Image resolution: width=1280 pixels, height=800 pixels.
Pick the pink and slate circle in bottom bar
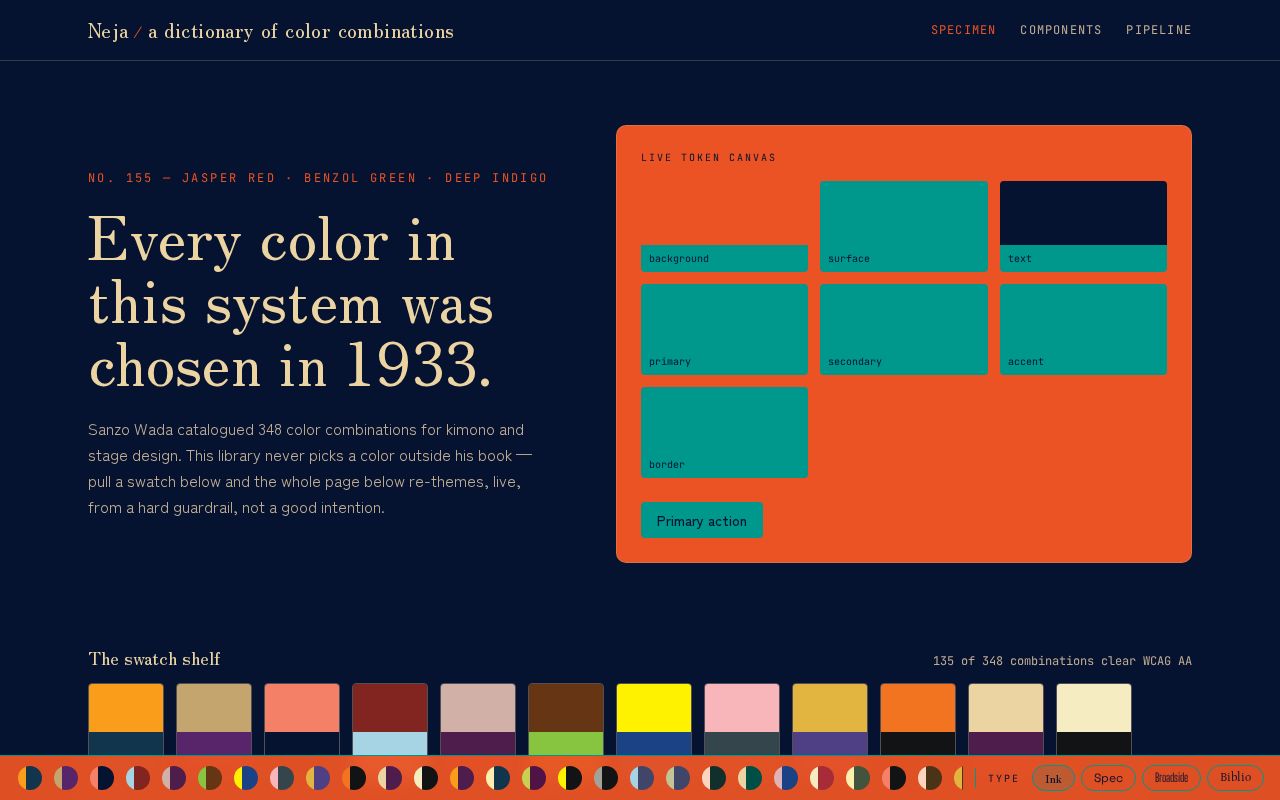tap(282, 778)
